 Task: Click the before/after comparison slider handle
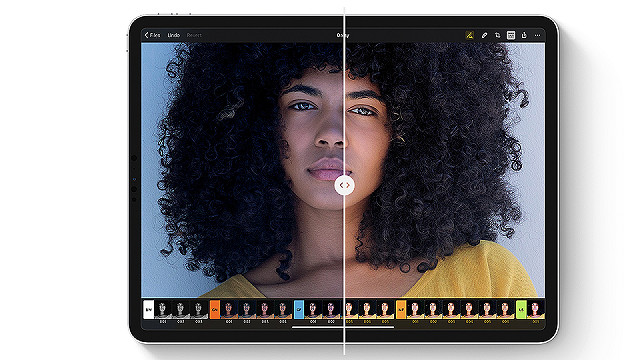pyautogui.click(x=344, y=185)
